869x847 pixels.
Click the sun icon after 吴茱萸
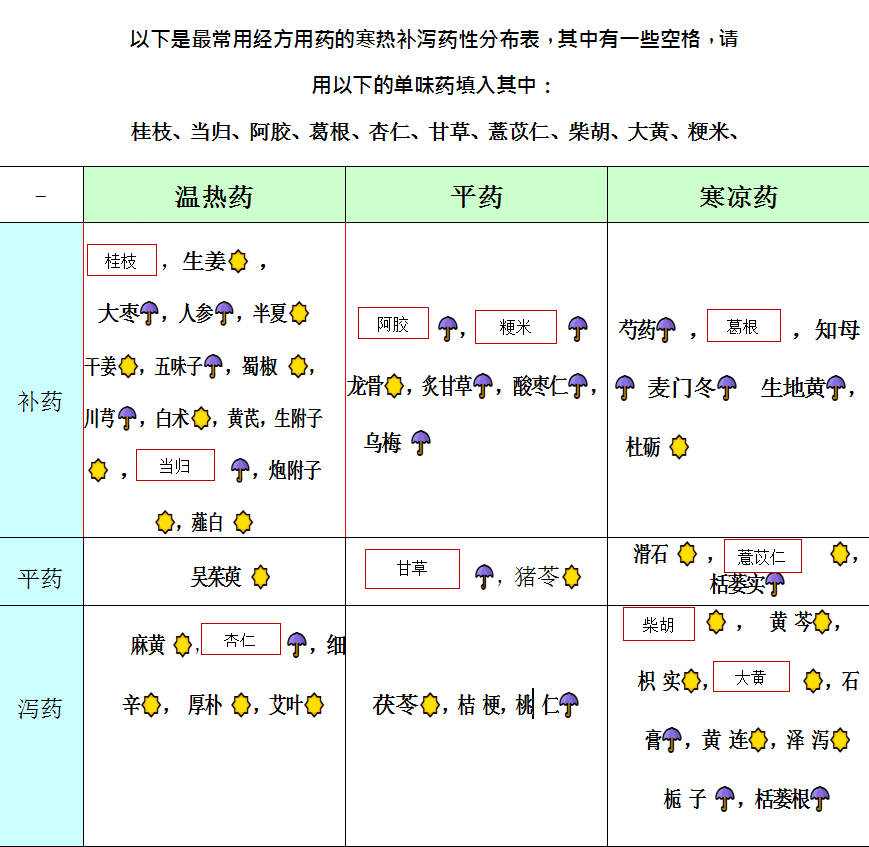point(260,577)
